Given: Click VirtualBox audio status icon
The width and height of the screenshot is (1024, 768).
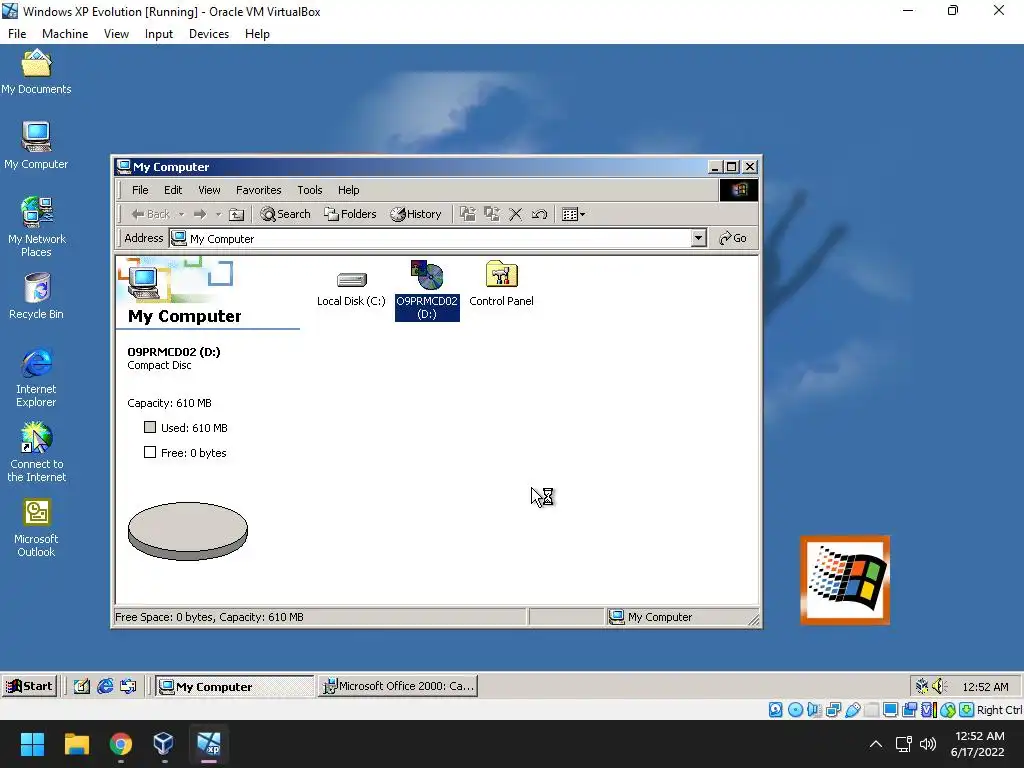Looking at the screenshot, I should click(814, 710).
